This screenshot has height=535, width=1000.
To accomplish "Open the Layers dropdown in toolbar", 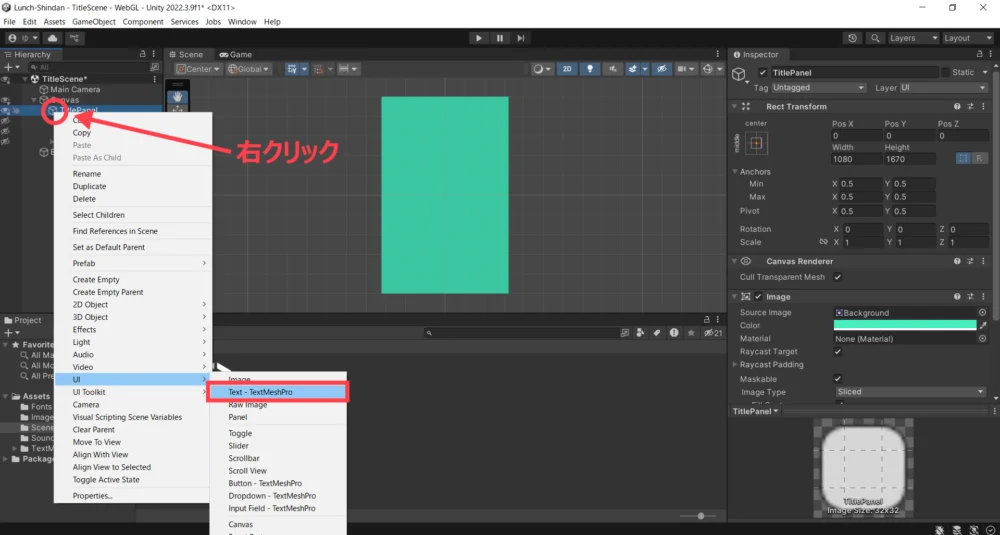I will click(914, 38).
